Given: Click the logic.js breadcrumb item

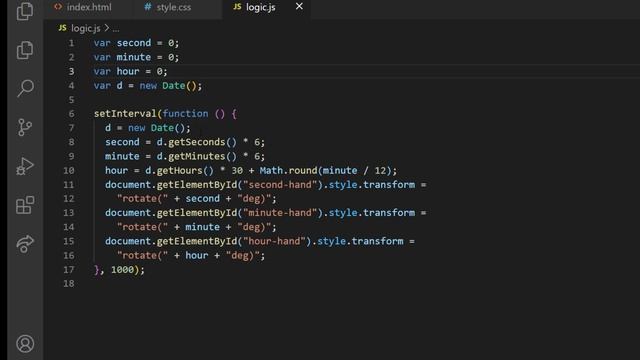Looking at the screenshot, I should [86, 28].
